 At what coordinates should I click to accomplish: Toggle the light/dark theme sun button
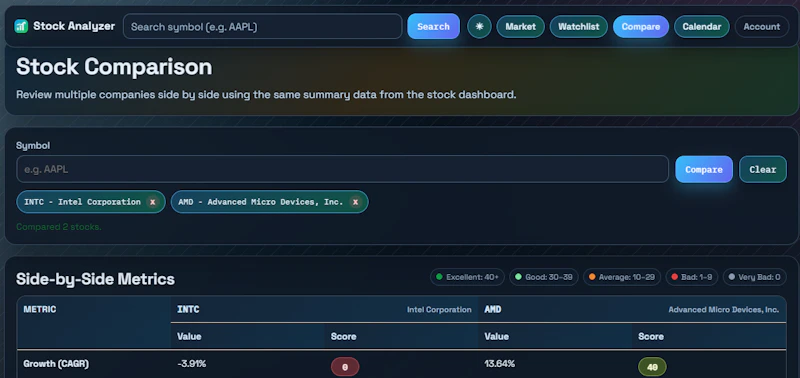pyautogui.click(x=479, y=27)
